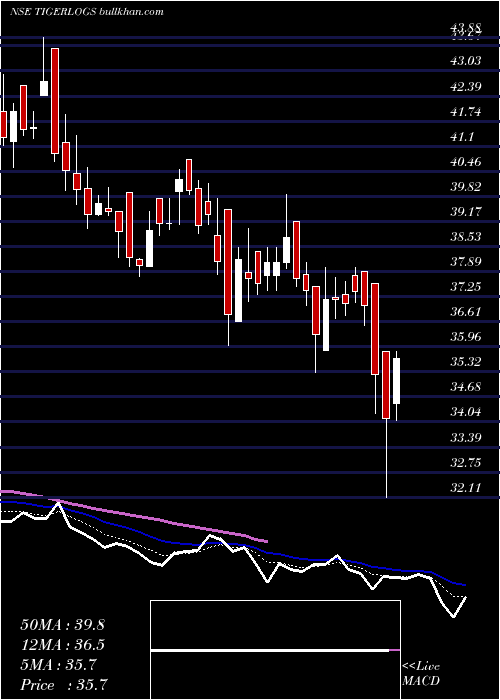Click the 39.17 price label
Screen dimensions: 500x700
[x=466, y=212]
